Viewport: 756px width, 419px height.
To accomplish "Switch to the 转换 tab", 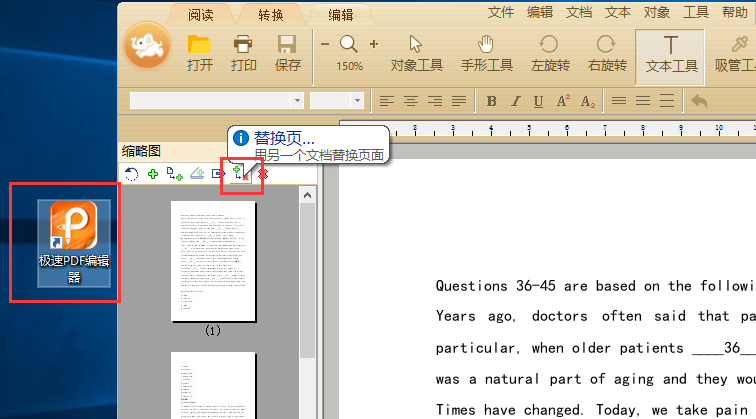I will coord(271,15).
